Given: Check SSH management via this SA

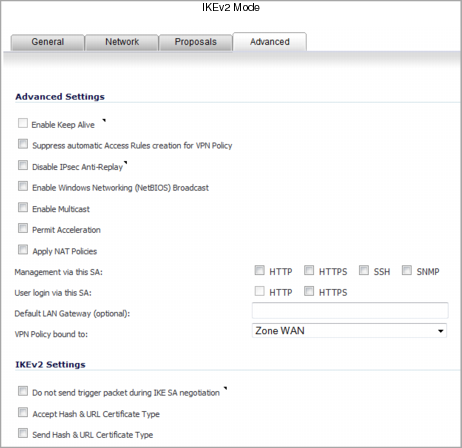Looking at the screenshot, I should click(x=364, y=270).
